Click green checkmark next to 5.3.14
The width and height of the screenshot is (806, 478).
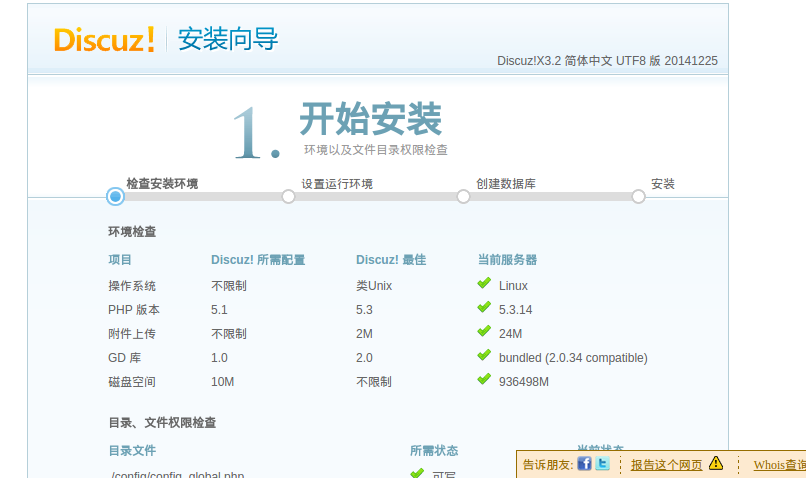coord(484,307)
